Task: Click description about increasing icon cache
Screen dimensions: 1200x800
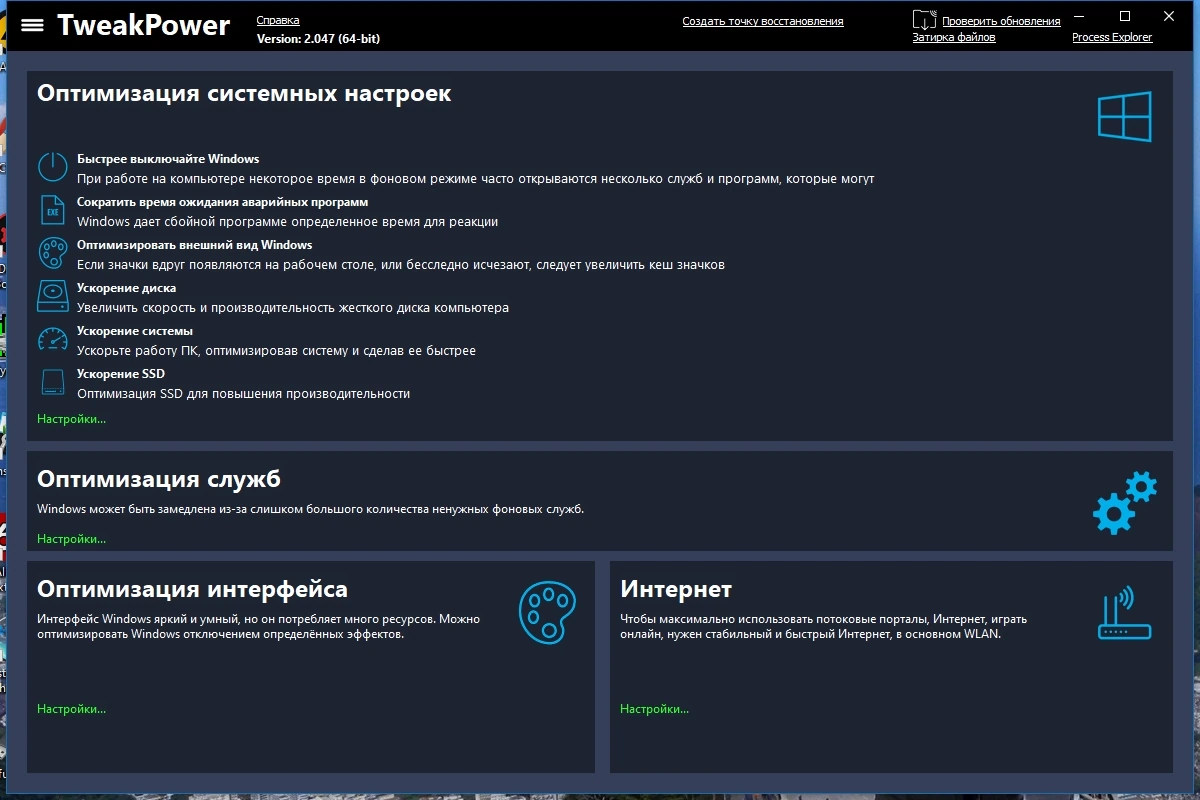Action: pos(401,265)
